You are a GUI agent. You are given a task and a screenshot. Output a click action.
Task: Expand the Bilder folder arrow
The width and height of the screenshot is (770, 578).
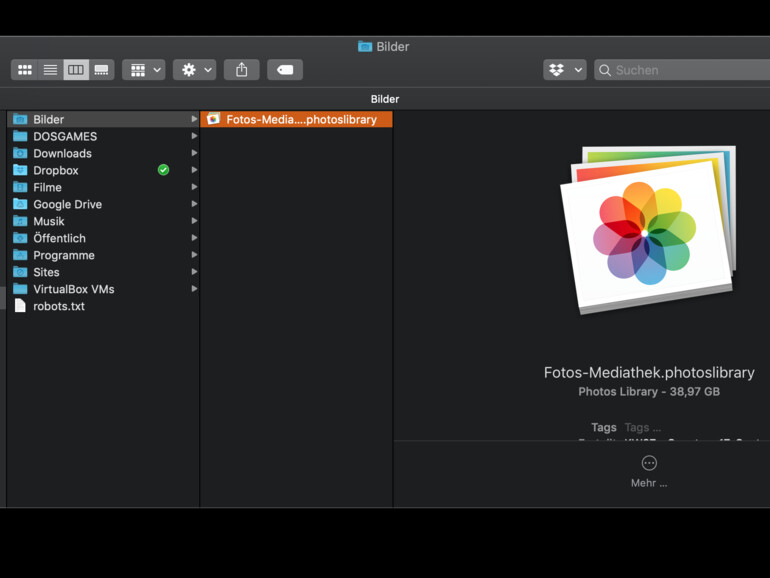pos(194,119)
